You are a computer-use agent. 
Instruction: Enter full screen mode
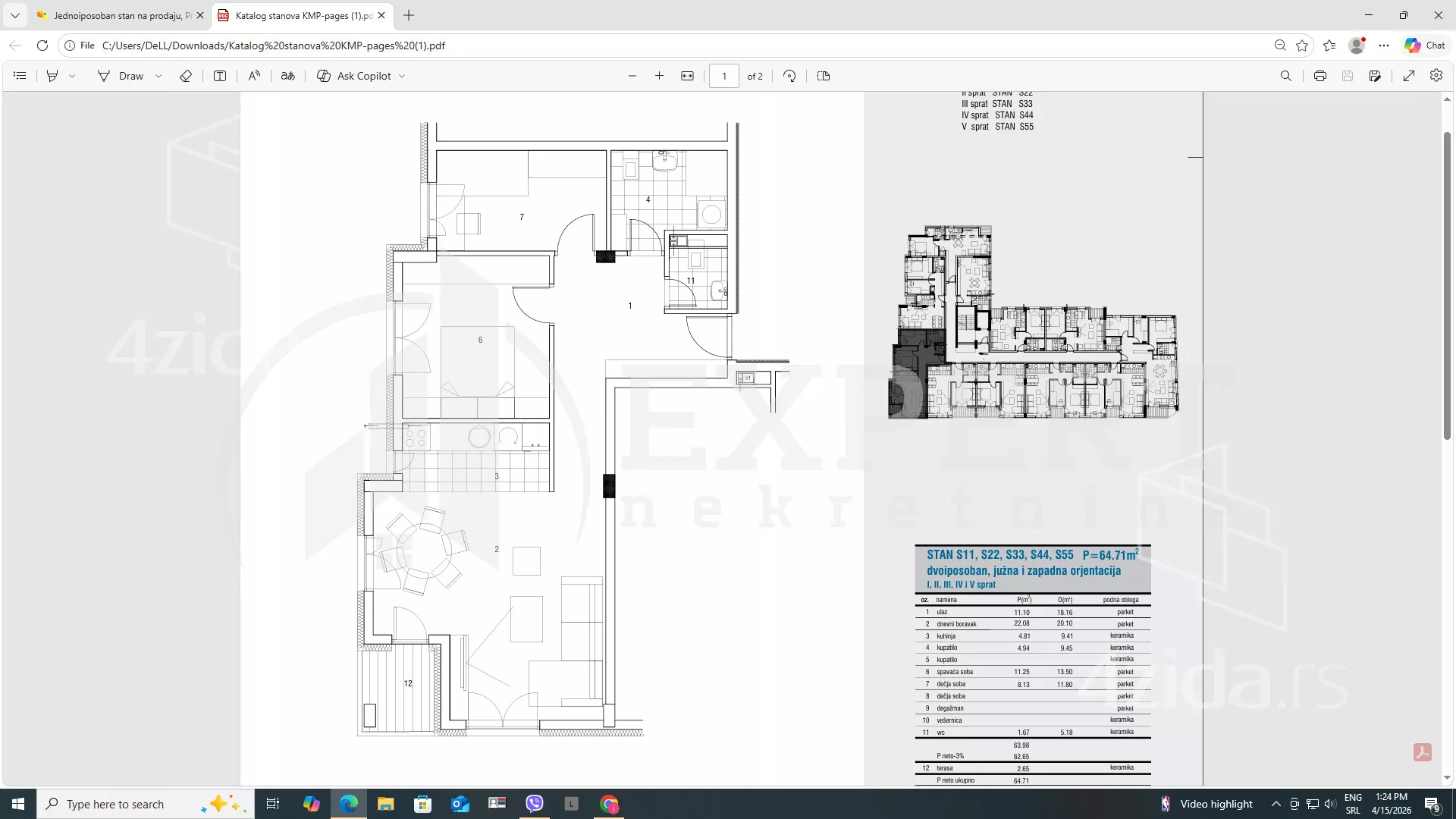pos(1409,76)
